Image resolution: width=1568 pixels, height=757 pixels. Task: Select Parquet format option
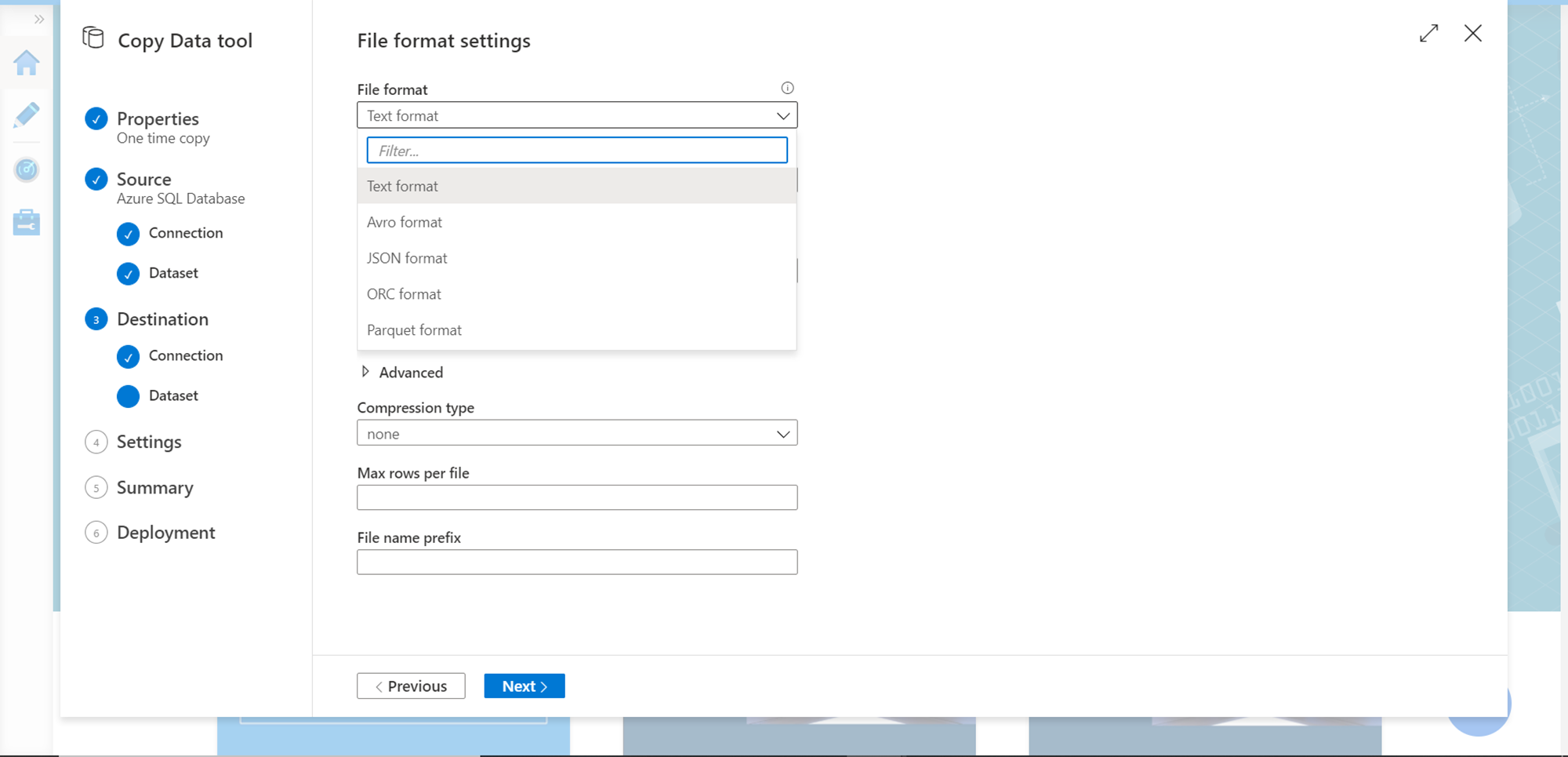(x=577, y=330)
